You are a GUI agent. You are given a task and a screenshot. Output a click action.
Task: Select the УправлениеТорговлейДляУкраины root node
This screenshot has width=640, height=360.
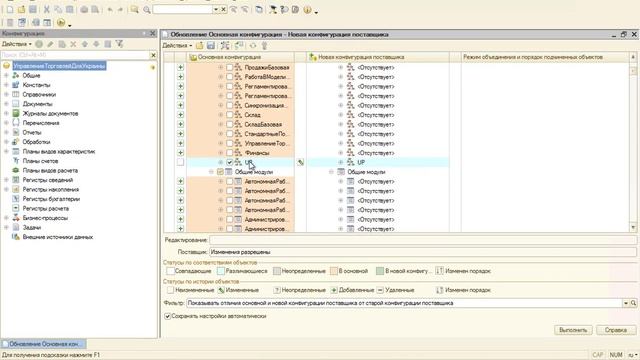click(x=60, y=66)
